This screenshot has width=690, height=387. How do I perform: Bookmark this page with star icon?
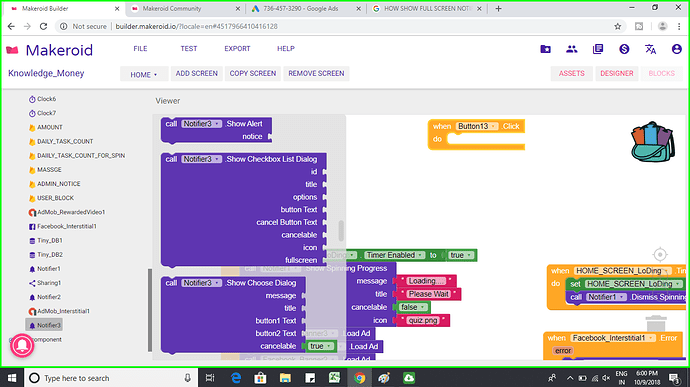617,26
